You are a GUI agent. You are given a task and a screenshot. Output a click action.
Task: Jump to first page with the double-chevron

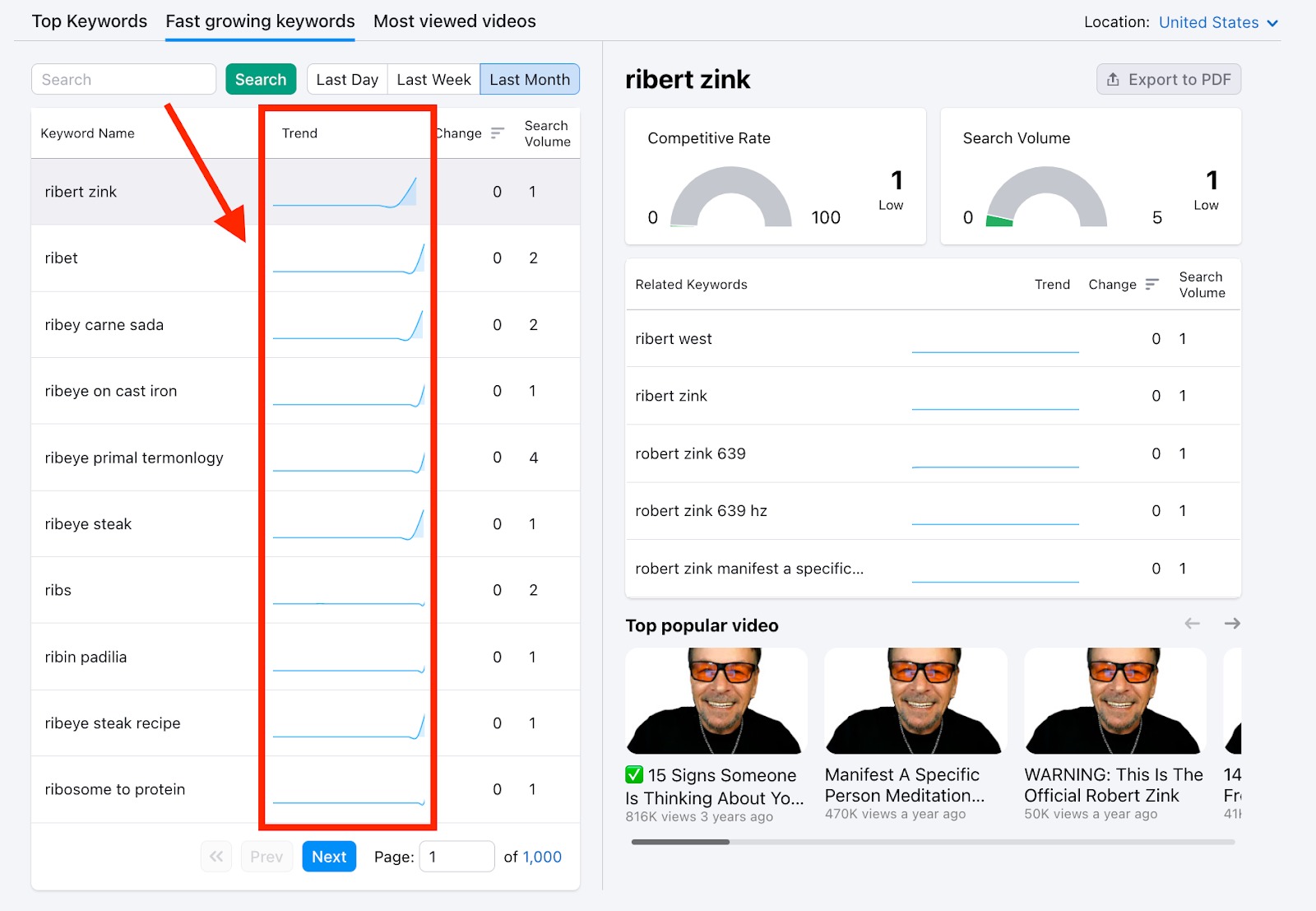[215, 856]
